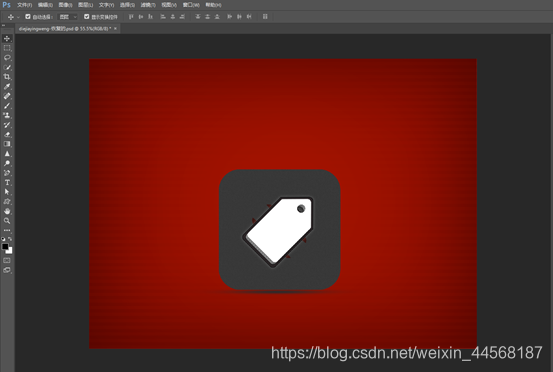
Task: Reset to default foreground and background colors
Action: pos(3,239)
